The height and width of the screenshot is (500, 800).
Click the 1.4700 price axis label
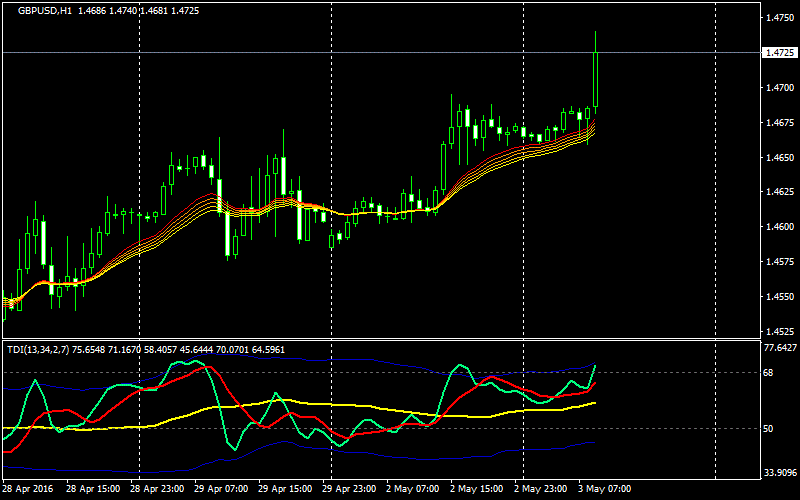(x=780, y=88)
